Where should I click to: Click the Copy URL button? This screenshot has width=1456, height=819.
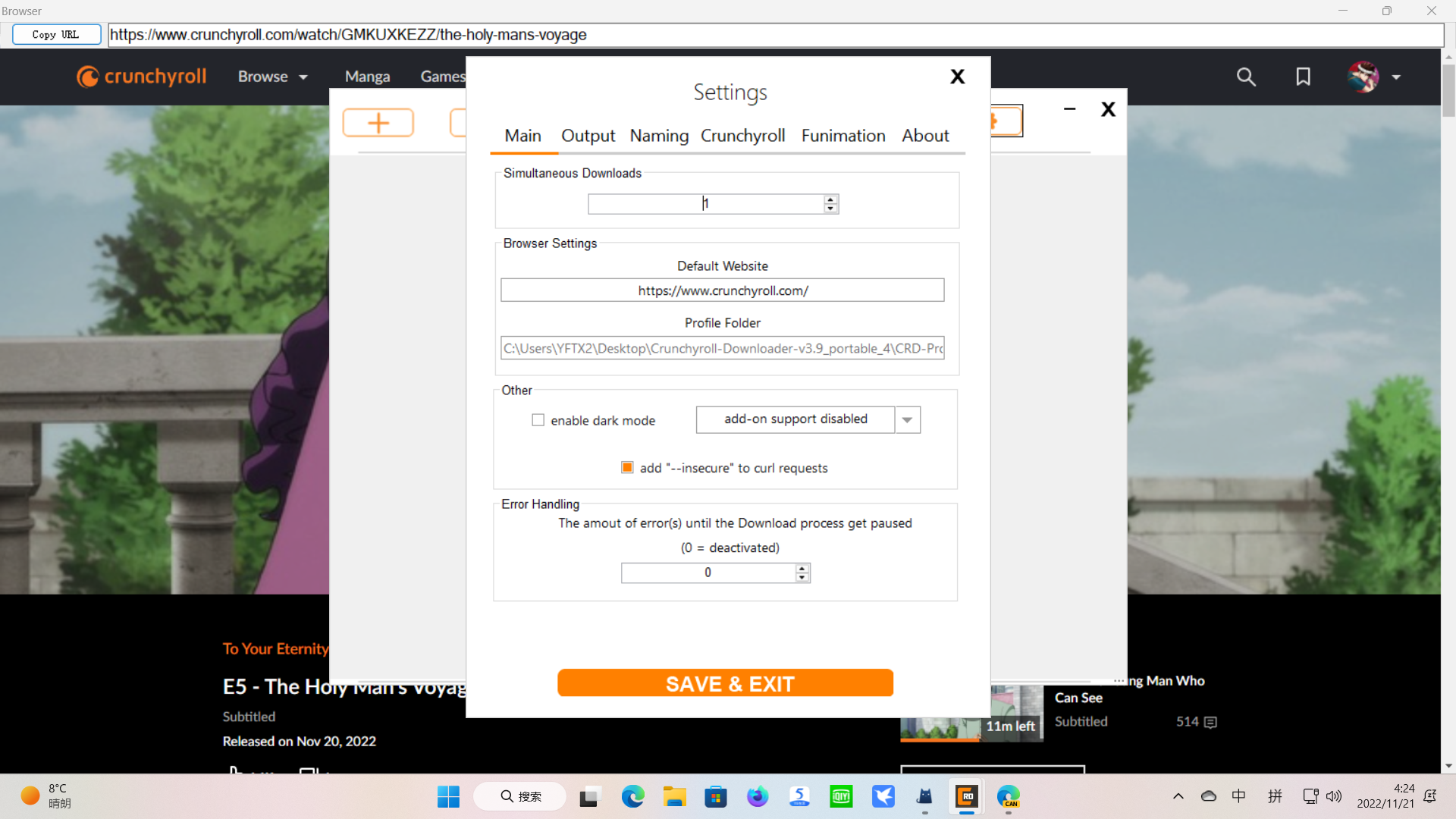coord(56,34)
